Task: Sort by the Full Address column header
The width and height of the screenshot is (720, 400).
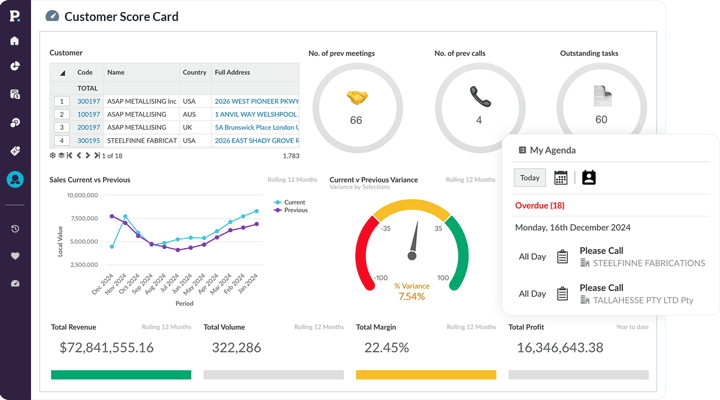Action: tap(232, 73)
